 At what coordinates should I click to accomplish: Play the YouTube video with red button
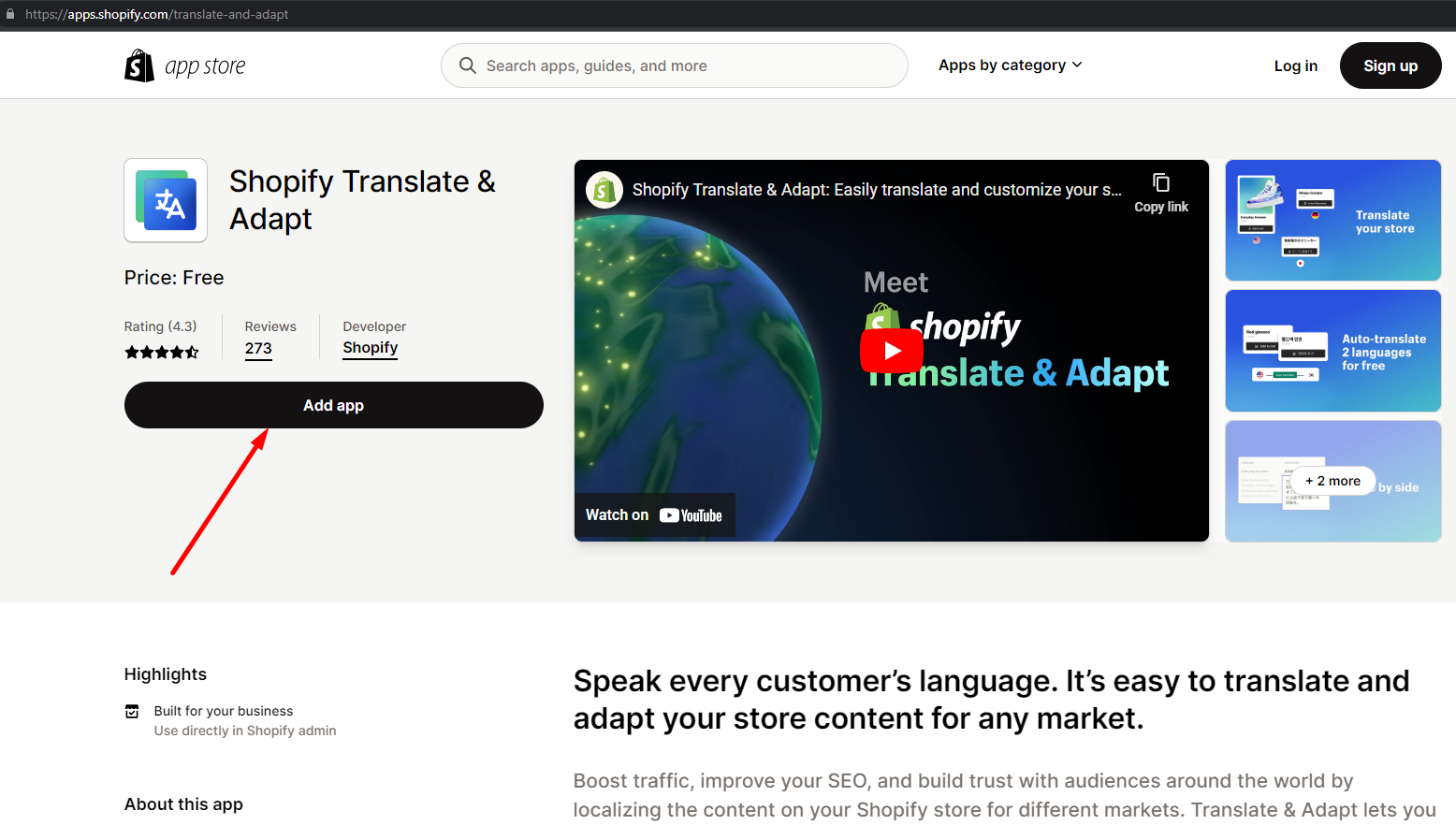pos(891,351)
